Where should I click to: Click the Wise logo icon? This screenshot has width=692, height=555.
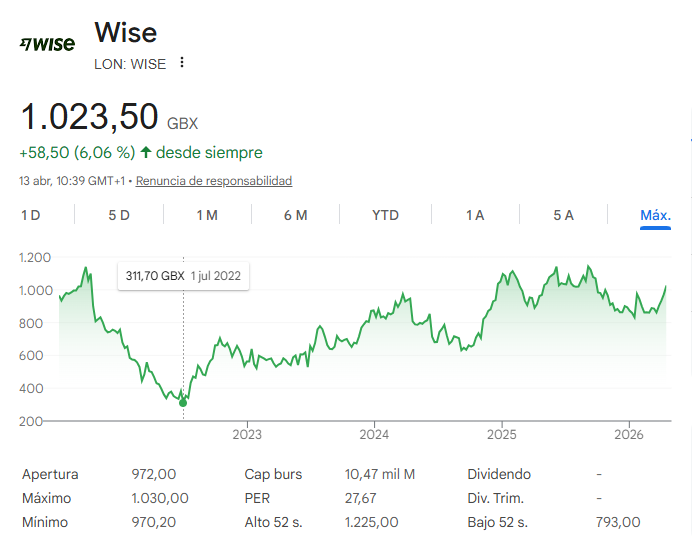pos(47,44)
